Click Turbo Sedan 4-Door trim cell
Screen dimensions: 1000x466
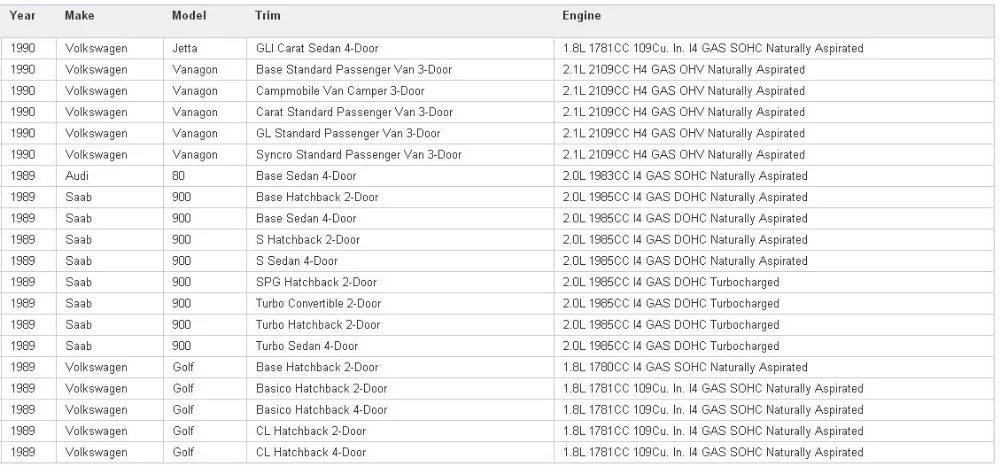pyautogui.click(x=400, y=346)
